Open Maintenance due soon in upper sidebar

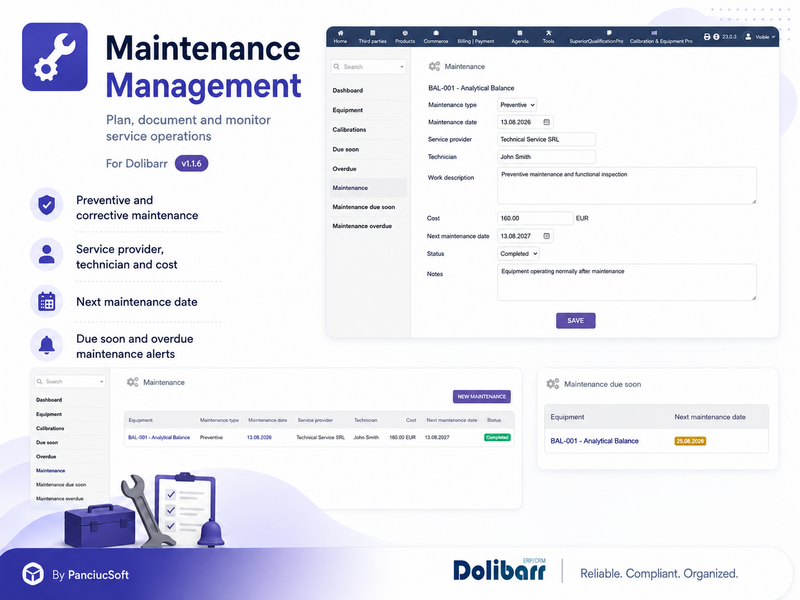(x=364, y=207)
